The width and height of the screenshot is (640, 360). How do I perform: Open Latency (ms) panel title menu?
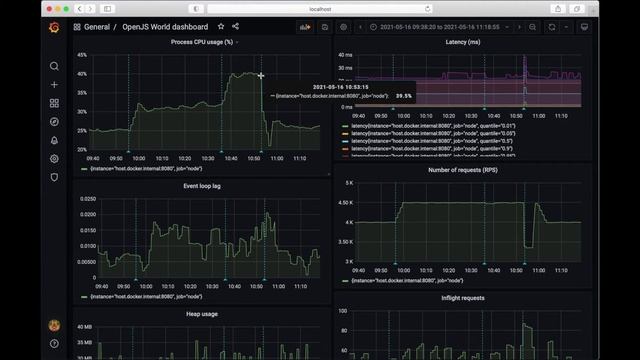[463, 42]
